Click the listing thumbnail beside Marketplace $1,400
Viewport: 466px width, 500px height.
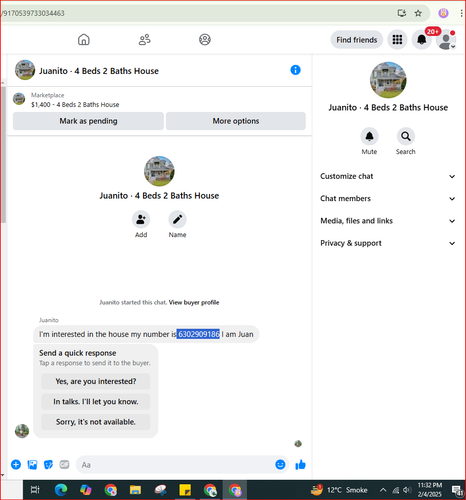pos(19,99)
